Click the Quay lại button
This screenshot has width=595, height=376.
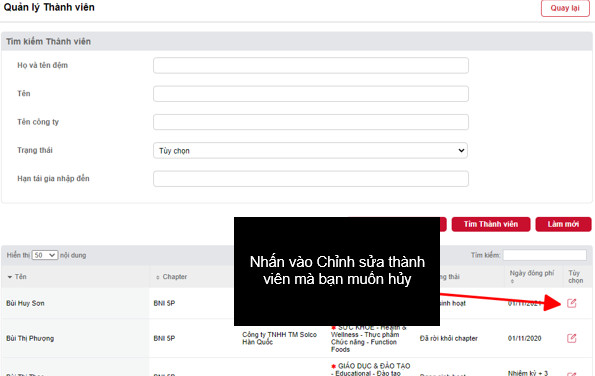565,8
